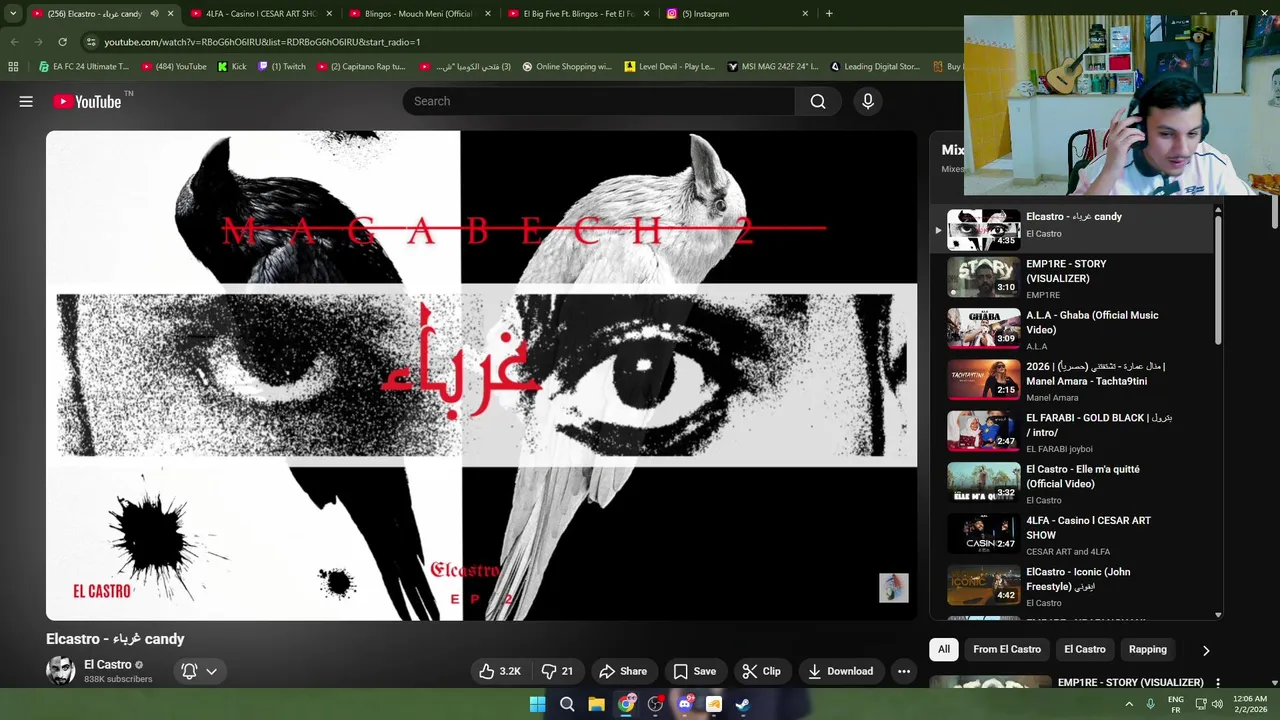Open the tab search dropdown arrow

coord(13,14)
